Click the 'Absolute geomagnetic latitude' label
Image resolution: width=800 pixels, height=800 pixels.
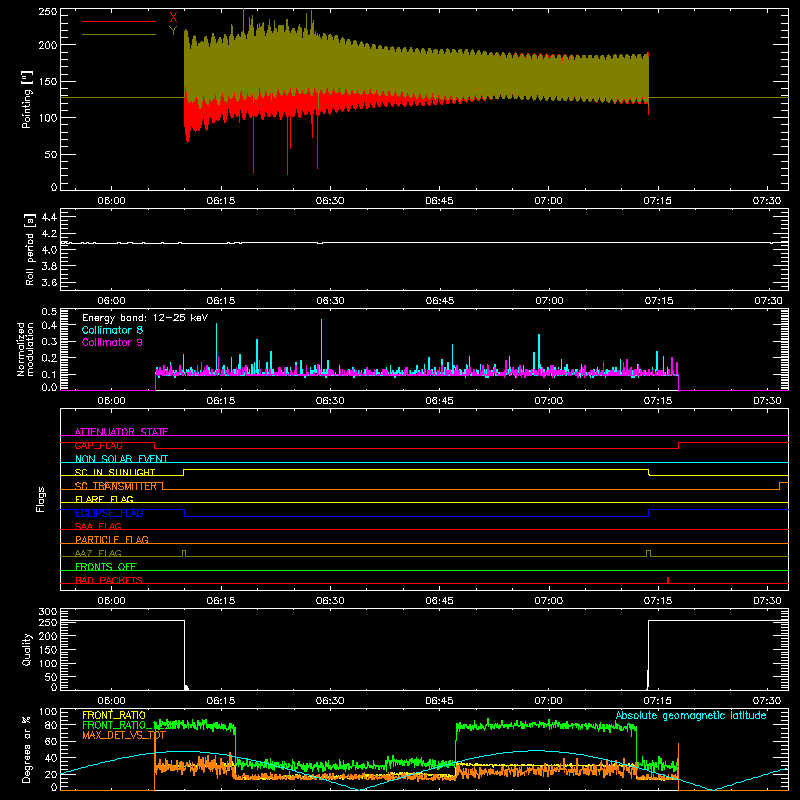coord(691,715)
